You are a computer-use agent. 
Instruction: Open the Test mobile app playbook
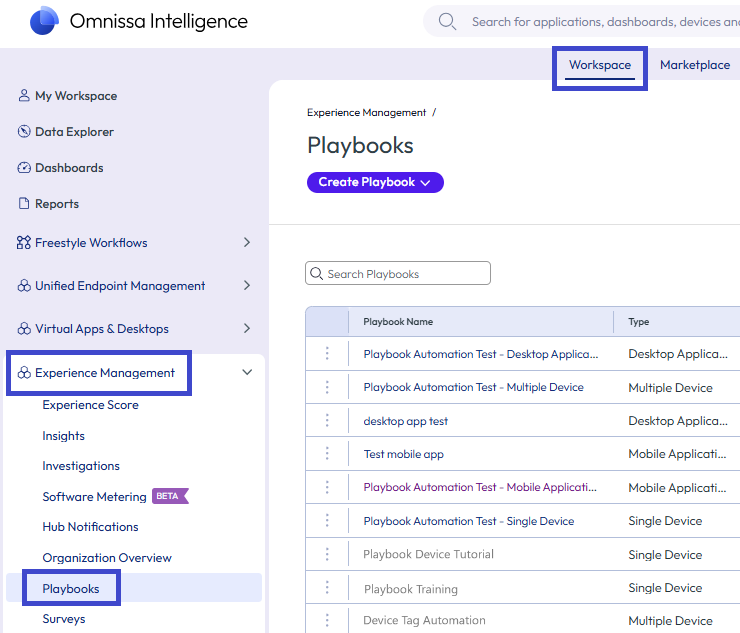pos(404,454)
